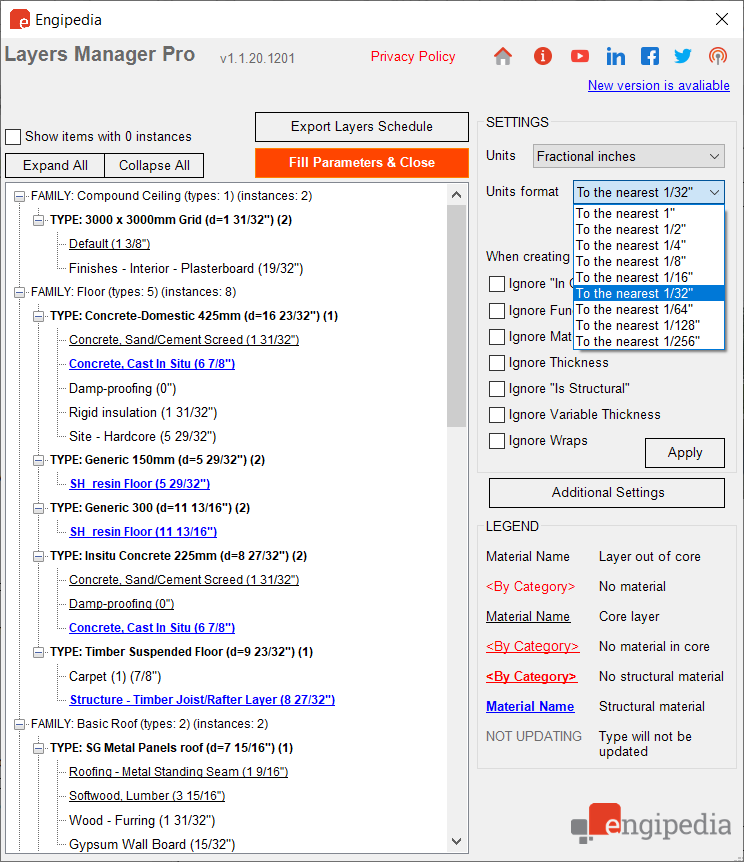
Task: Click the Apply button
Action: pos(685,453)
